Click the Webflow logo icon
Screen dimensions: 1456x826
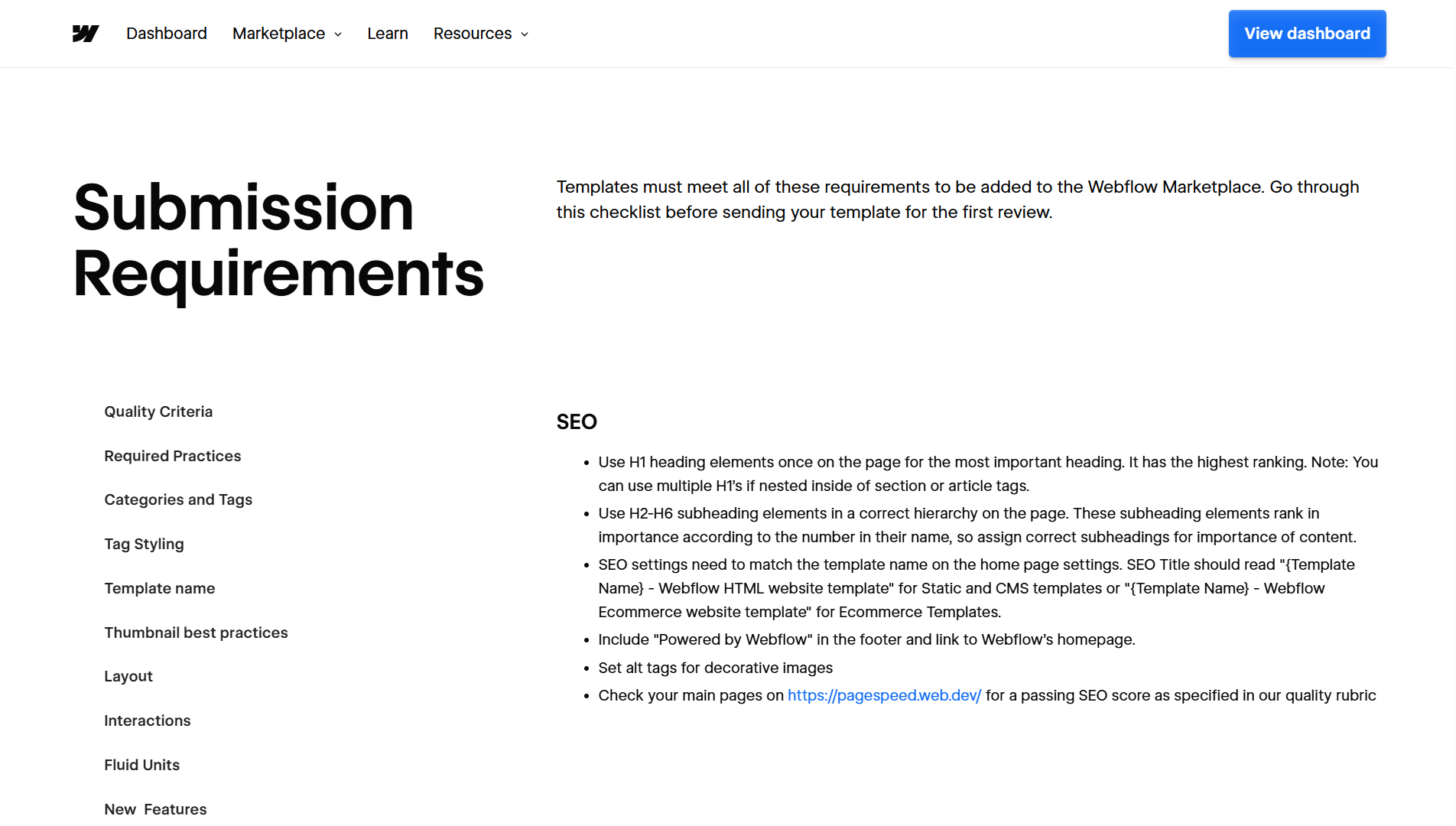86,34
